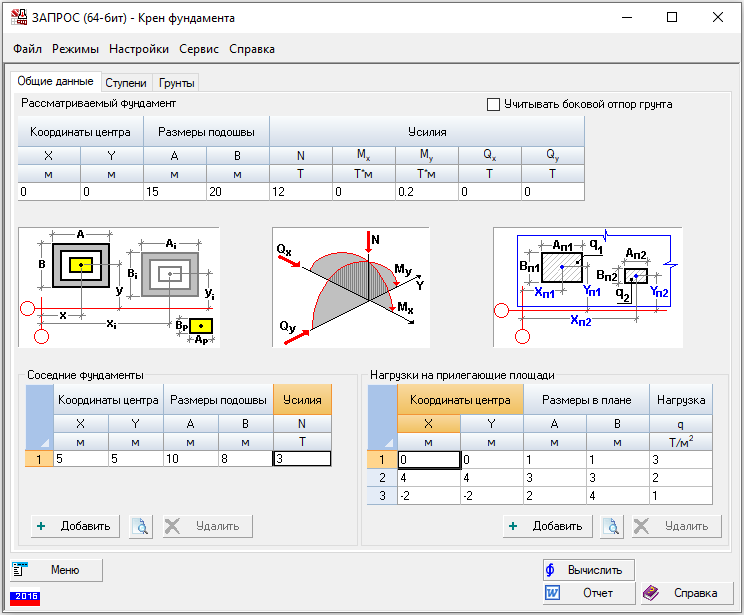The width and height of the screenshot is (744, 615).
Task: Switch to the Ступени tab
Action: [125, 83]
